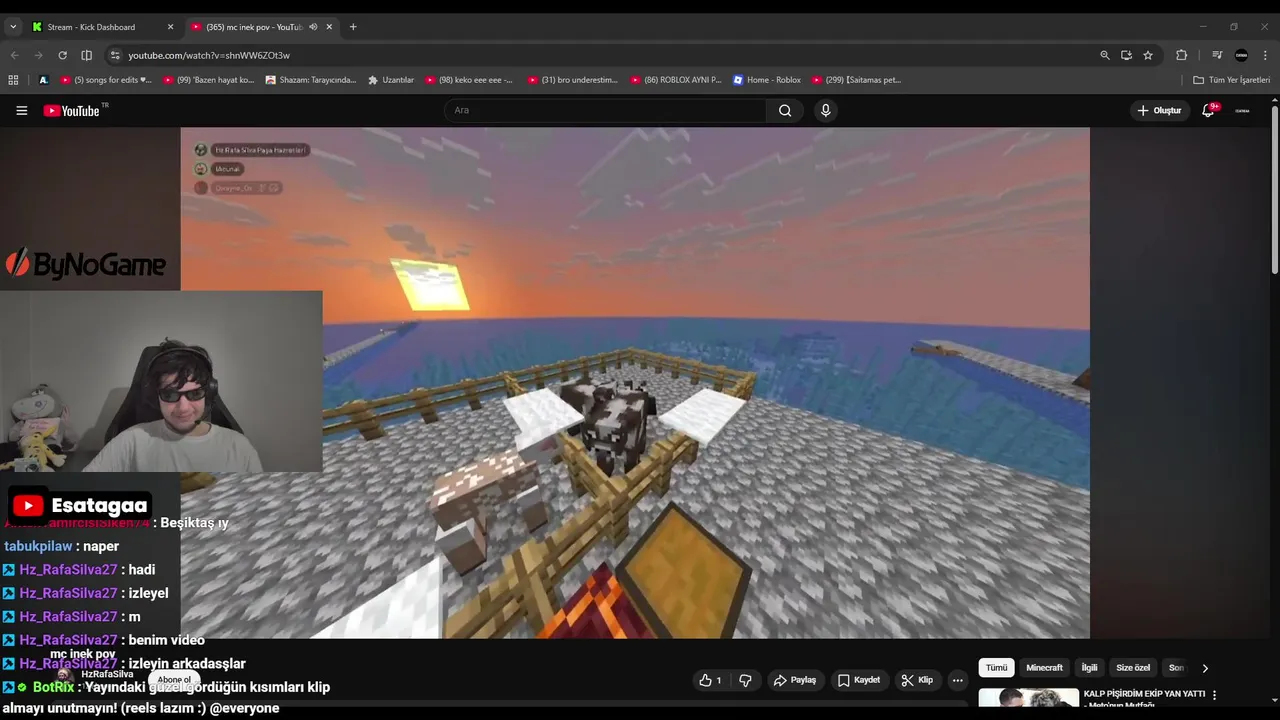1280x720 pixels.
Task: Open Chrome extensions puzzle icon
Action: (1181, 55)
